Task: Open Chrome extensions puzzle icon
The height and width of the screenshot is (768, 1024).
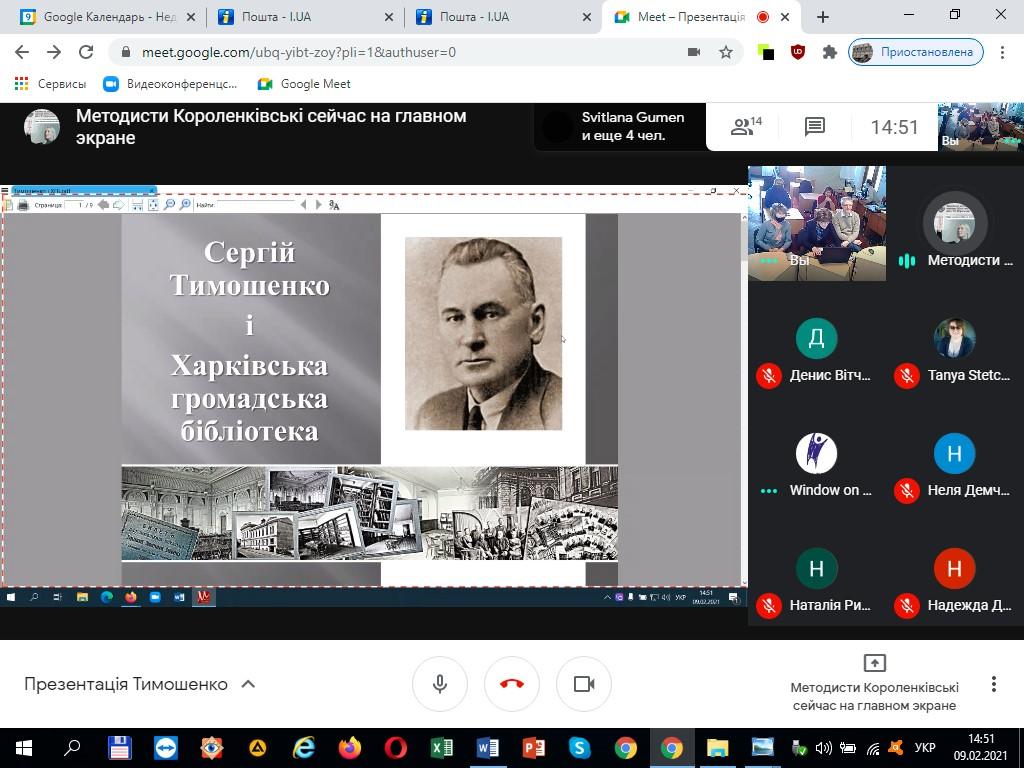Action: [829, 52]
